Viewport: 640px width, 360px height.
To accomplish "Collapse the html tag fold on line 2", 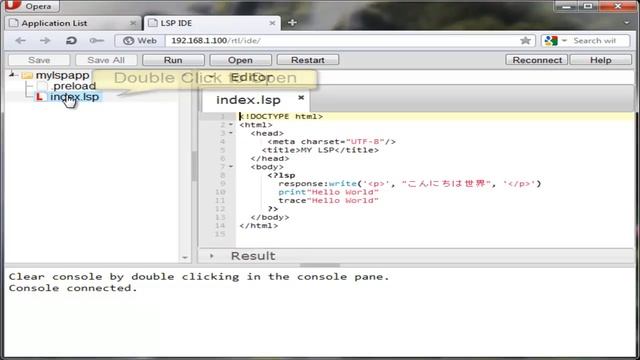I will point(231,124).
